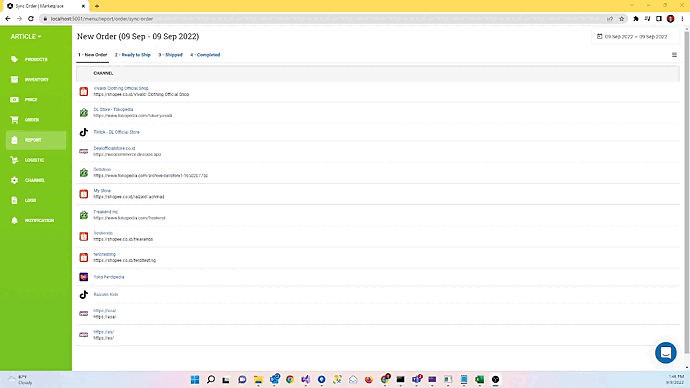Bookmark this page with star icon
The height and width of the screenshot is (388, 690).
[622, 19]
